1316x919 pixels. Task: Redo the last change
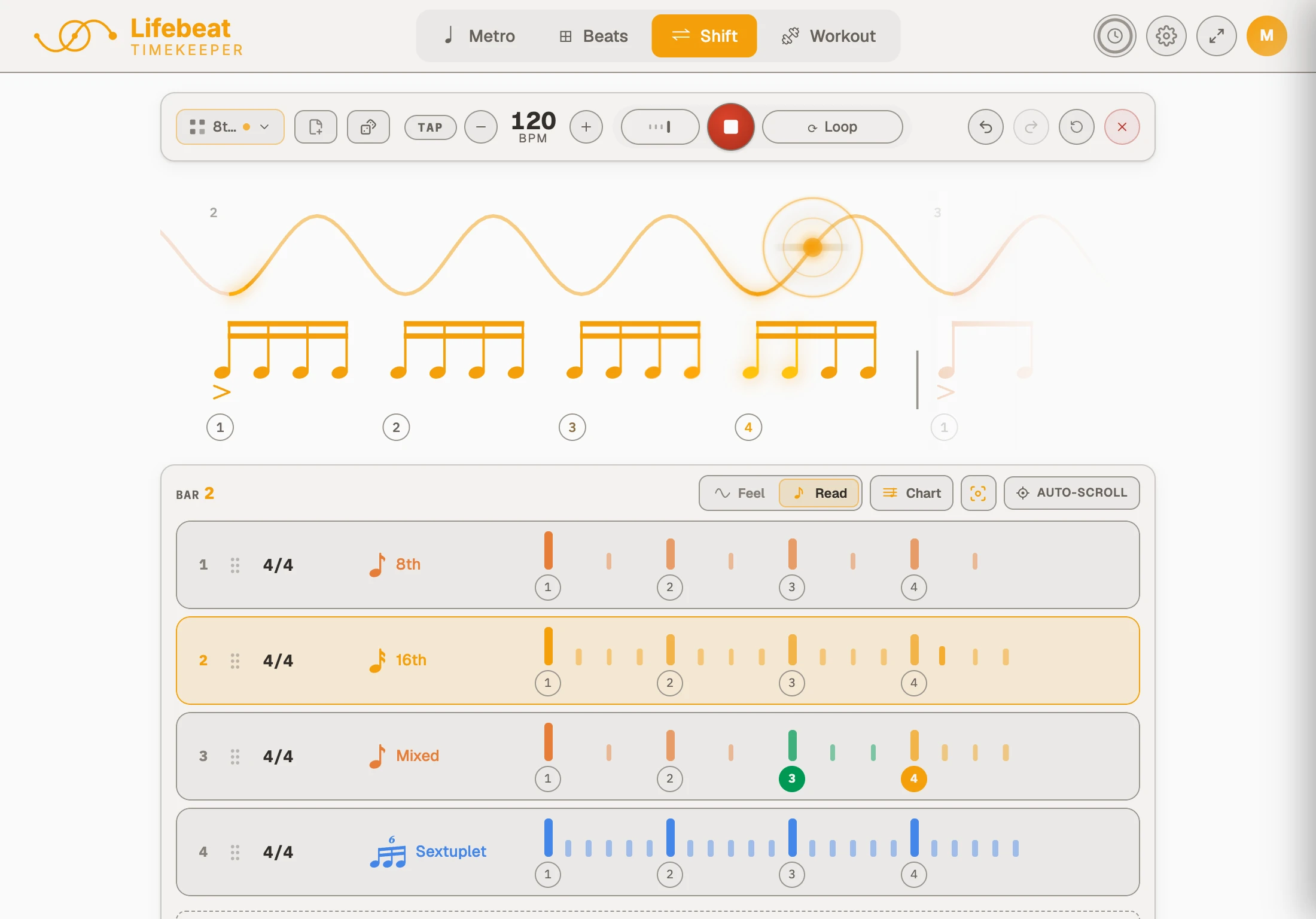tap(1031, 127)
